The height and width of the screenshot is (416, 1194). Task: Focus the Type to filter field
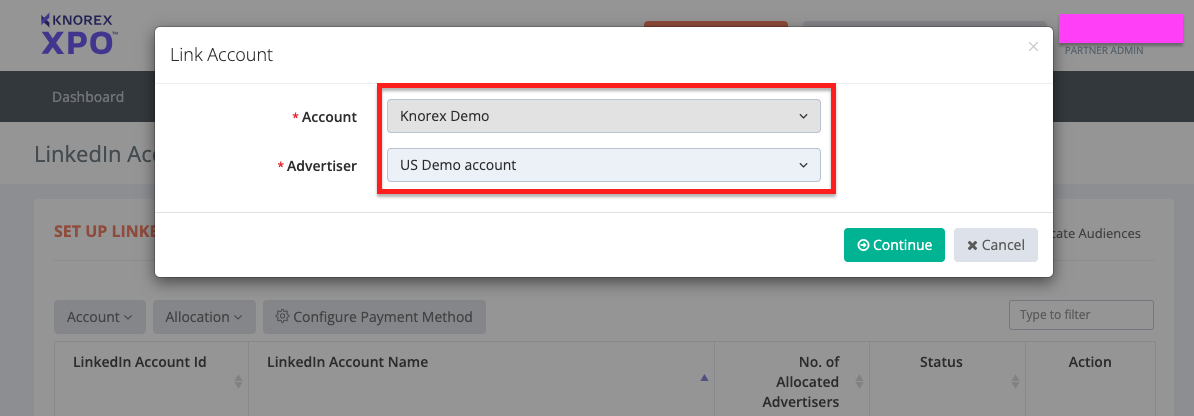coord(1081,315)
